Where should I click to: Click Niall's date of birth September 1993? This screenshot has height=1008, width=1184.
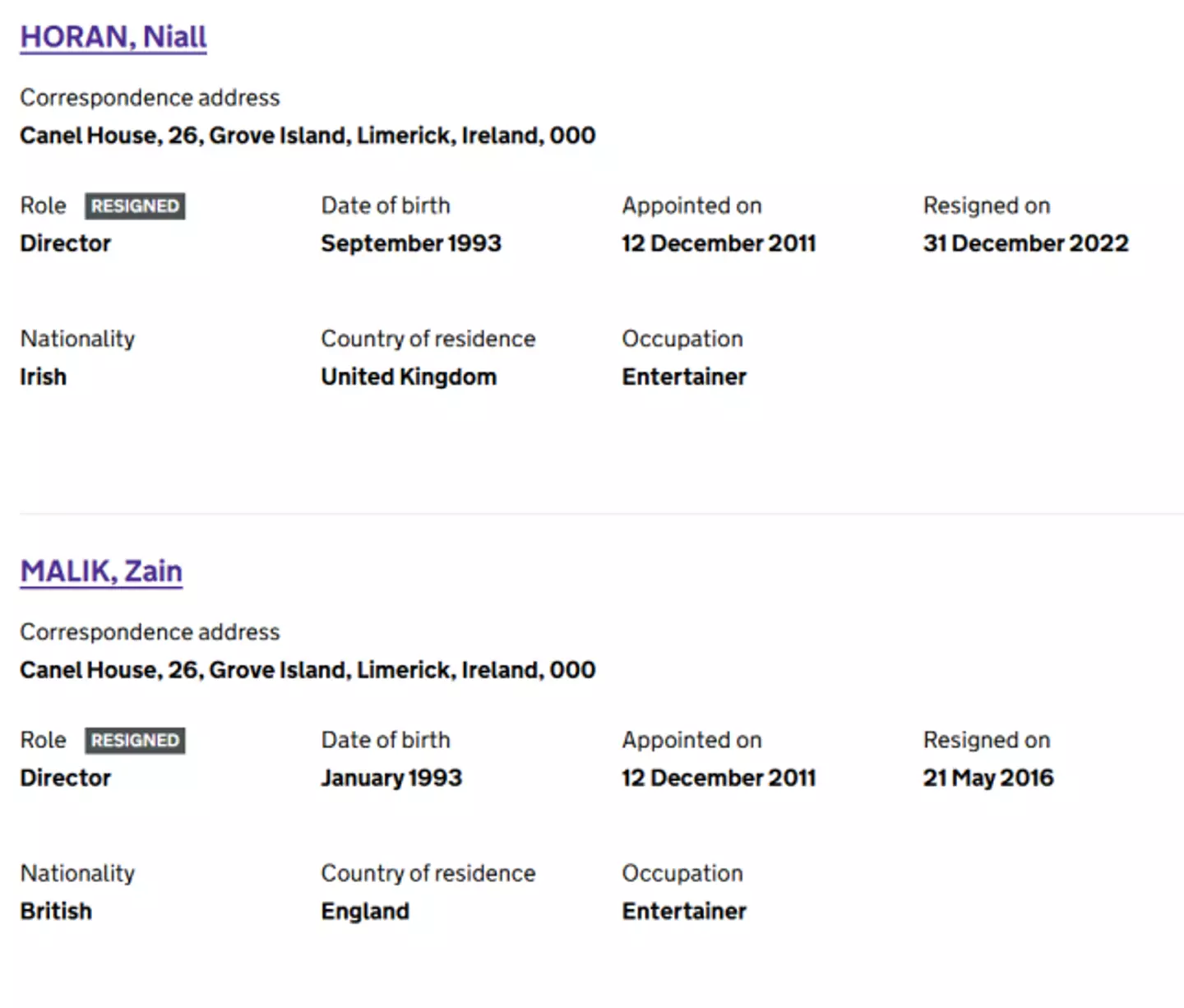click(x=411, y=243)
